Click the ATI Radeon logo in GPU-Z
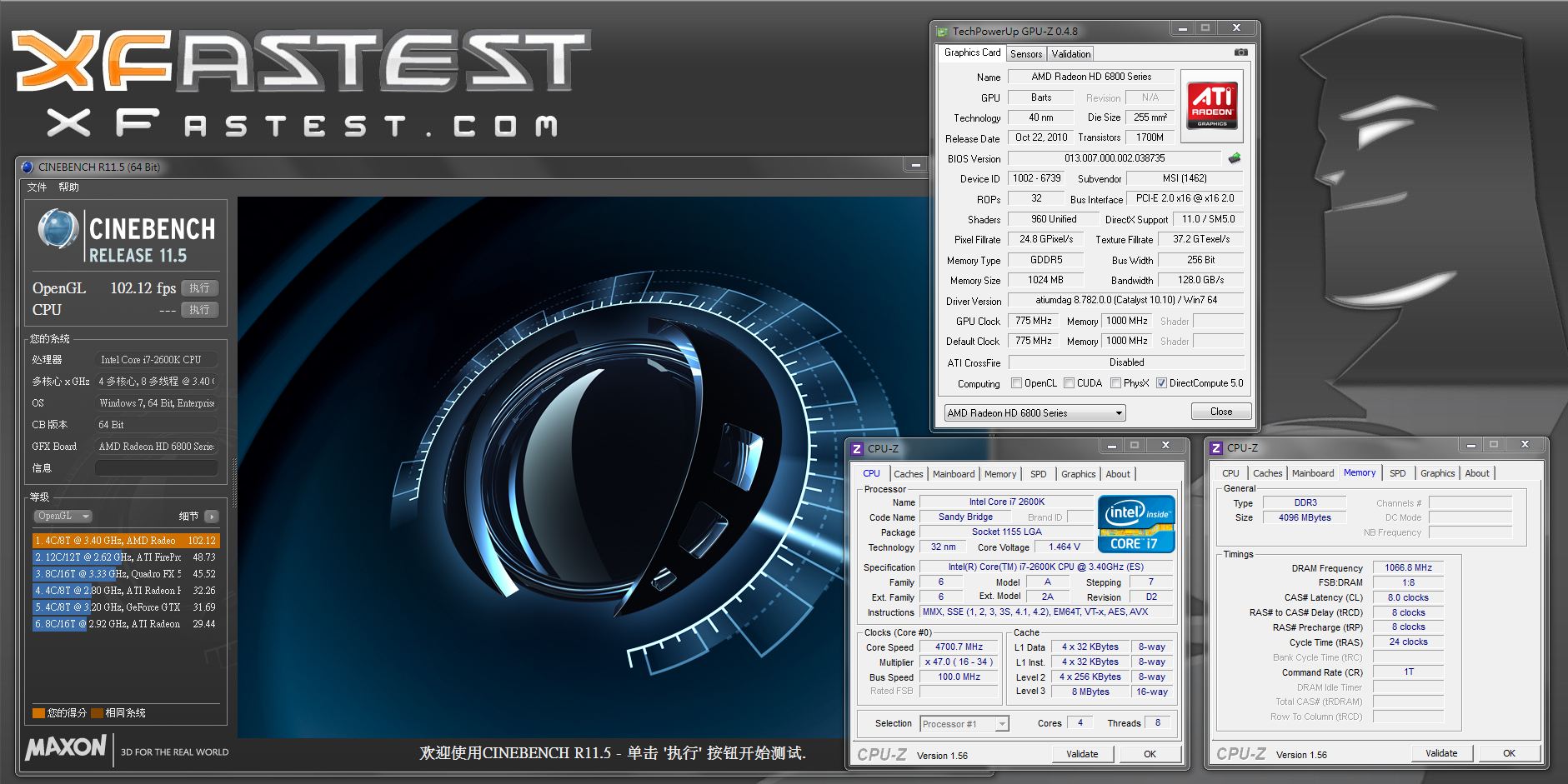 (1212, 106)
